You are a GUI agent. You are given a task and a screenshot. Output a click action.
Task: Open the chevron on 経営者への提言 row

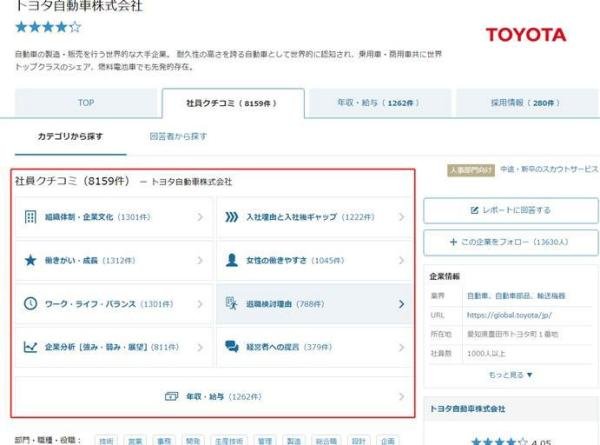401,347
